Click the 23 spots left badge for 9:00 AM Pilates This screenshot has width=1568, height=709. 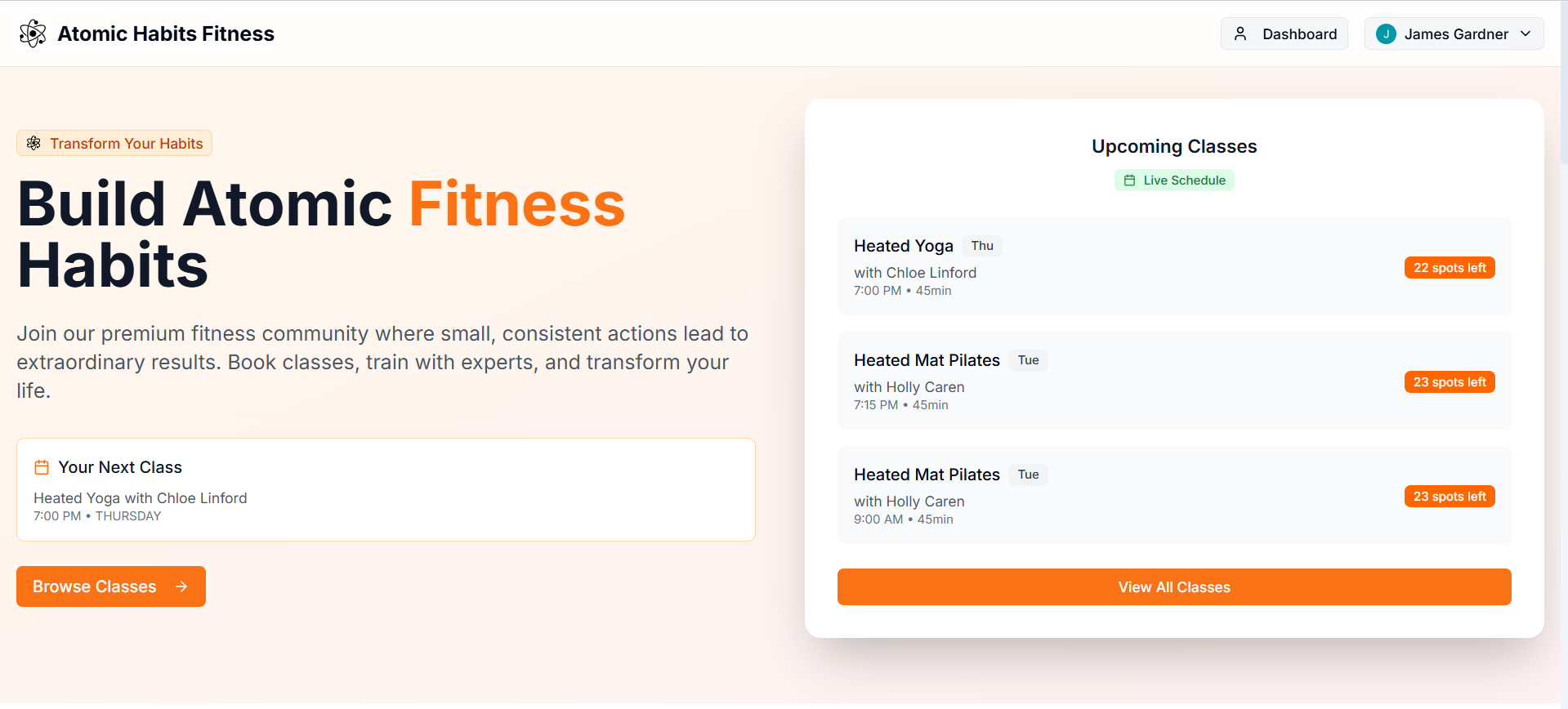(1449, 496)
